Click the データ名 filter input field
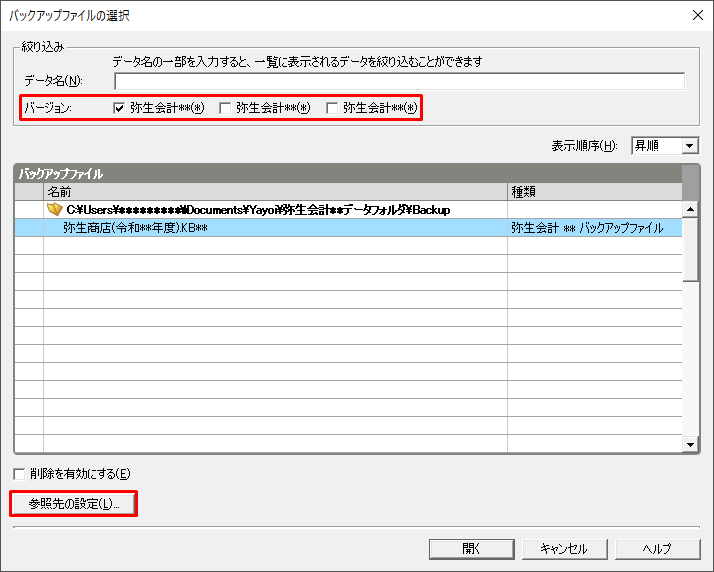This screenshot has width=714, height=572. click(x=399, y=81)
